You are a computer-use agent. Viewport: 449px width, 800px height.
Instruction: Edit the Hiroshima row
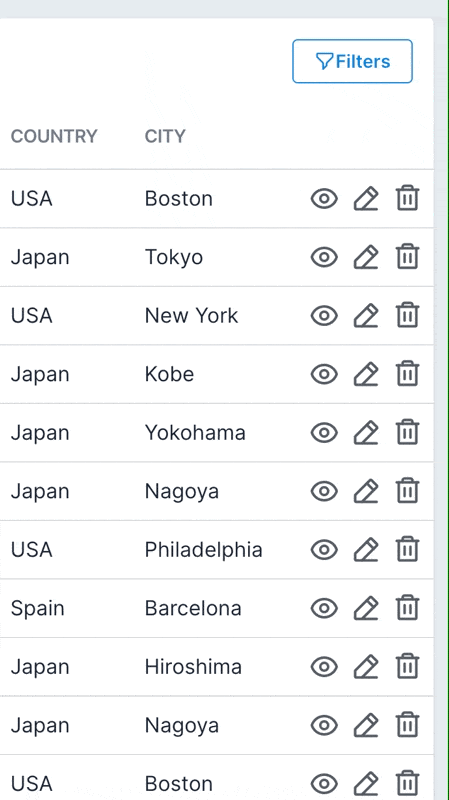(x=366, y=667)
